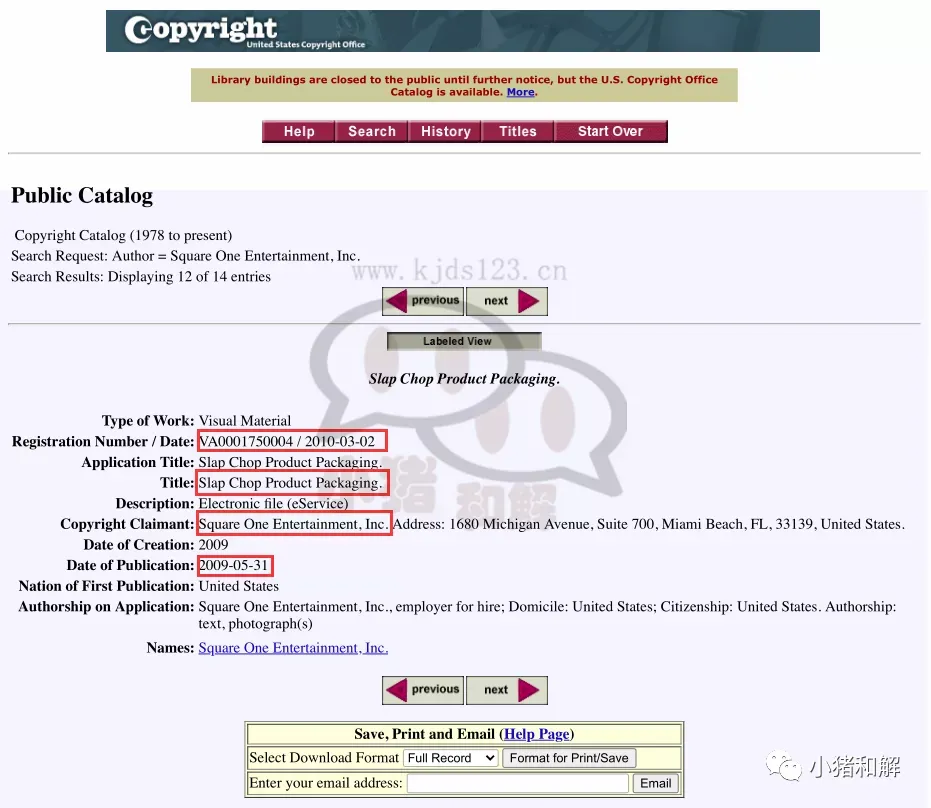Click the Search Results entries count line
Viewport: 931px width, 808px height.
coord(141,277)
